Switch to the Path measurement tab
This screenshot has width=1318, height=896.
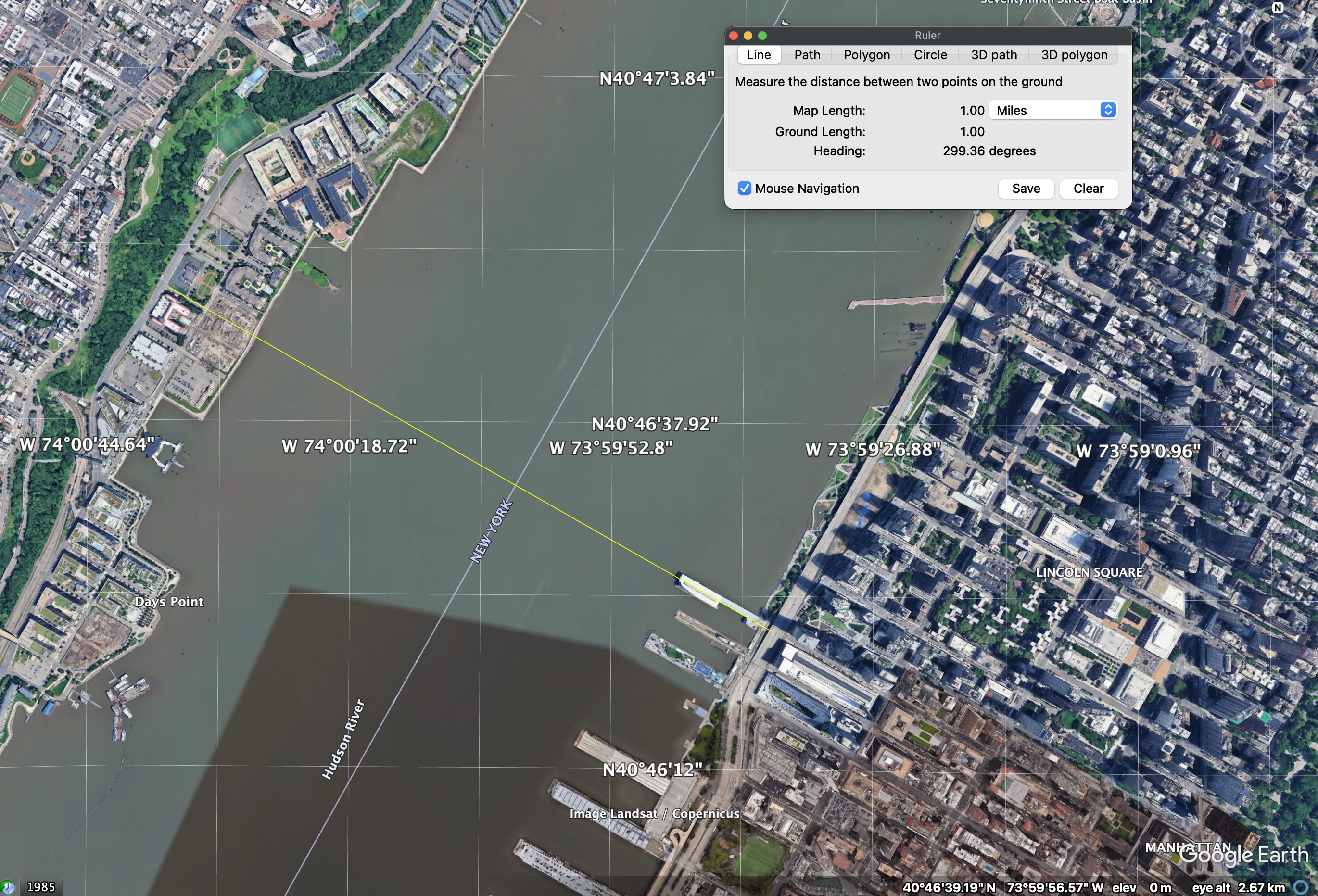tap(807, 54)
